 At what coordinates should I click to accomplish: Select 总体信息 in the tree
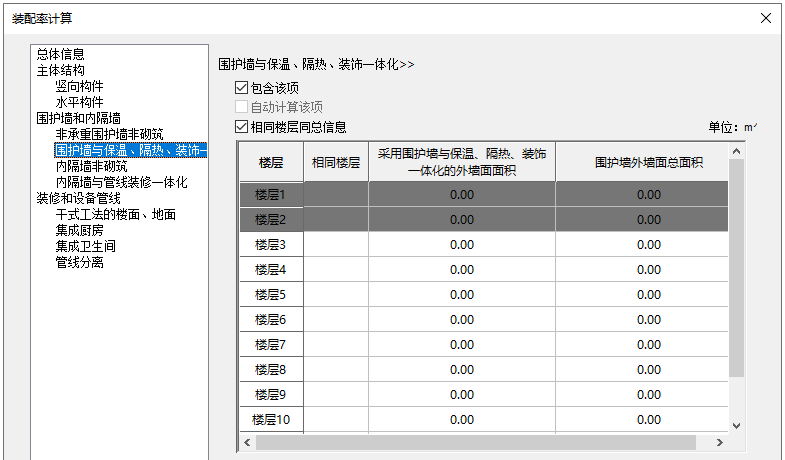point(60,55)
